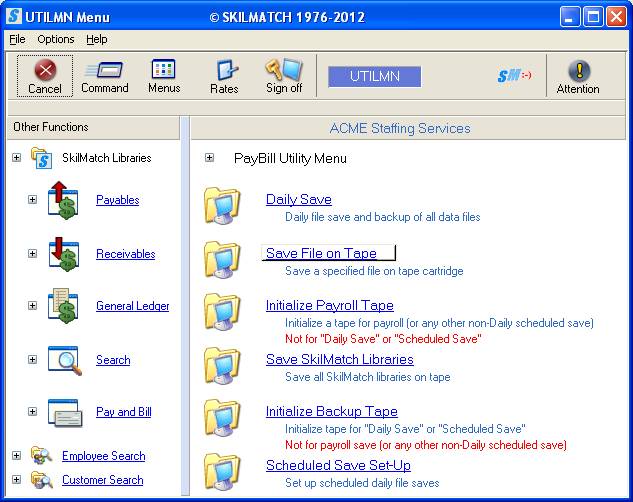633x502 pixels.
Task: Open the Customer Search link
Action: pyautogui.click(x=103, y=480)
